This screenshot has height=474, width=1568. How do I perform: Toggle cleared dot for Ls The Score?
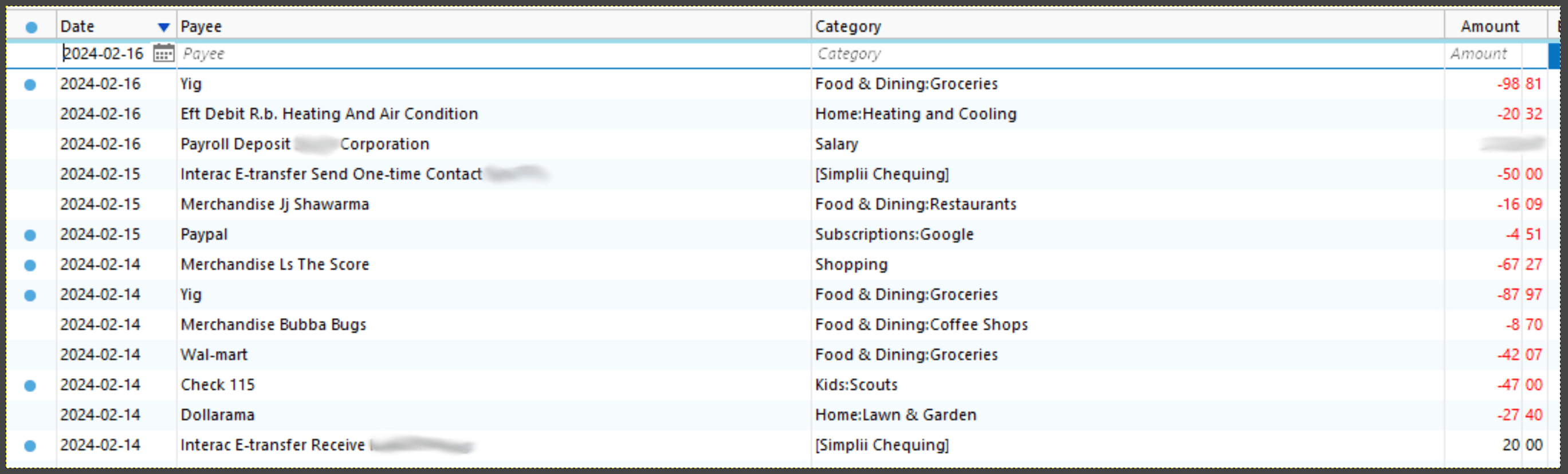point(30,265)
